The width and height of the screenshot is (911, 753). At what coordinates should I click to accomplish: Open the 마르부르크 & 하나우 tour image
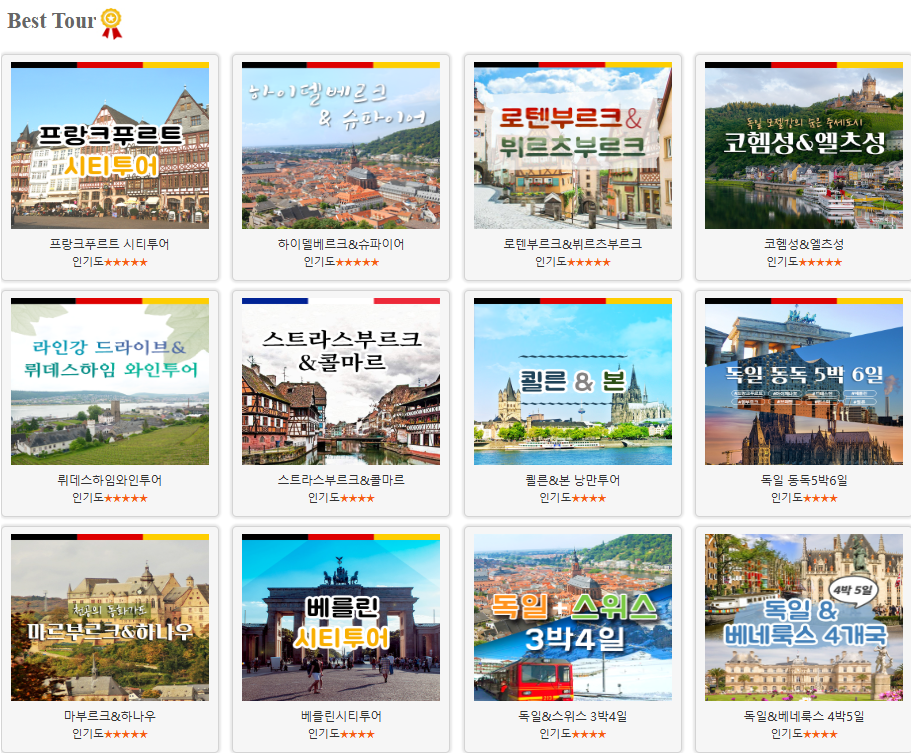pyautogui.click(x=110, y=618)
